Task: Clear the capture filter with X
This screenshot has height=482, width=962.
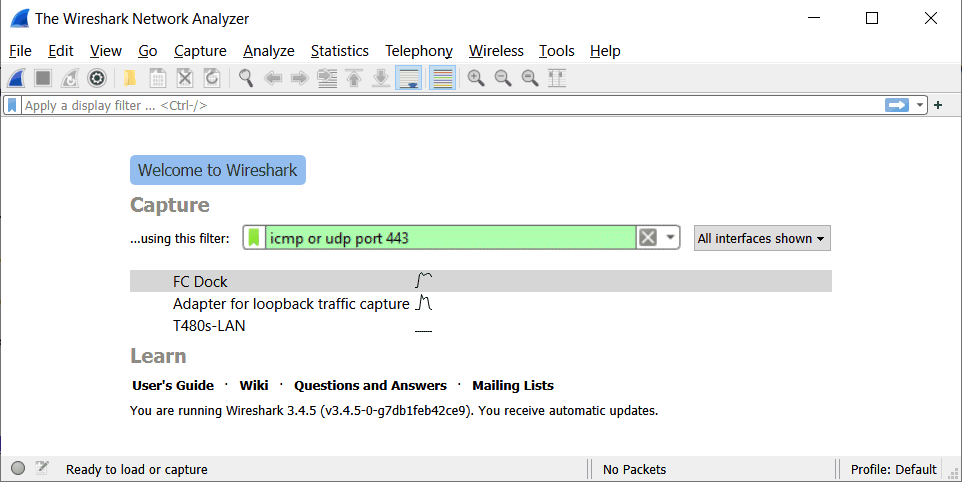Action: [648, 238]
